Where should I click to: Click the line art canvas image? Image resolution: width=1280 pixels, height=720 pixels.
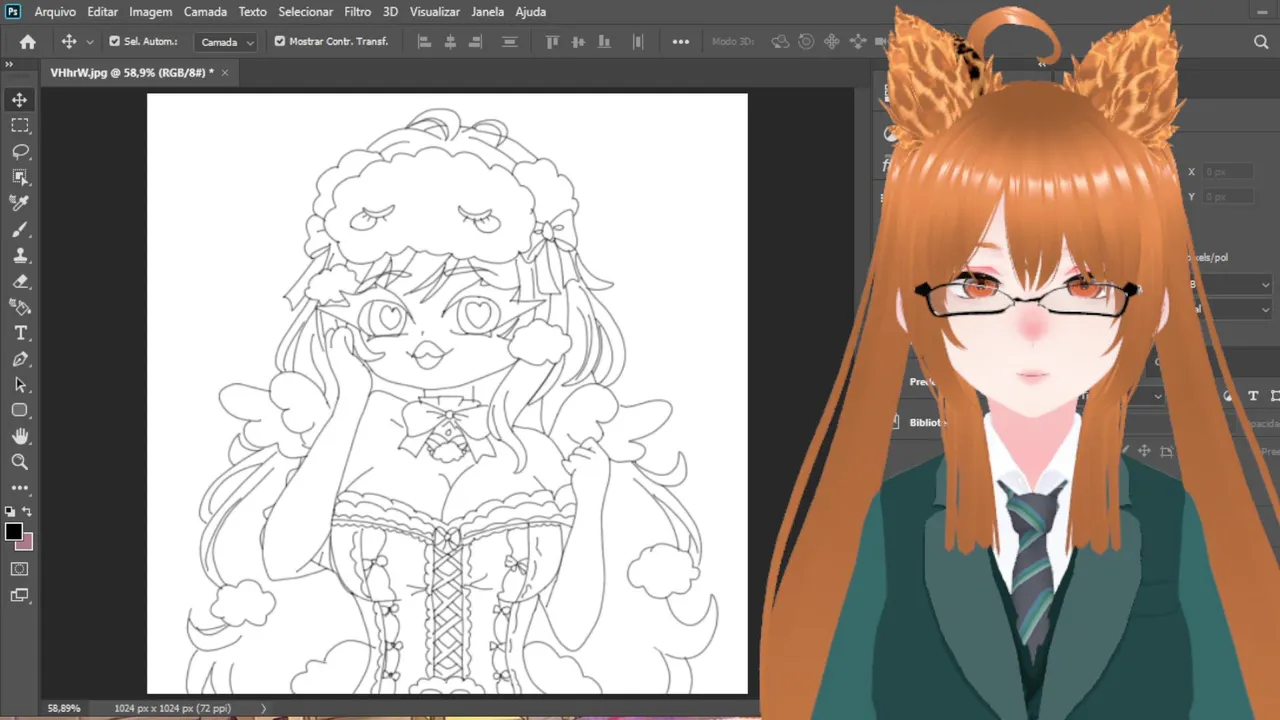point(447,394)
